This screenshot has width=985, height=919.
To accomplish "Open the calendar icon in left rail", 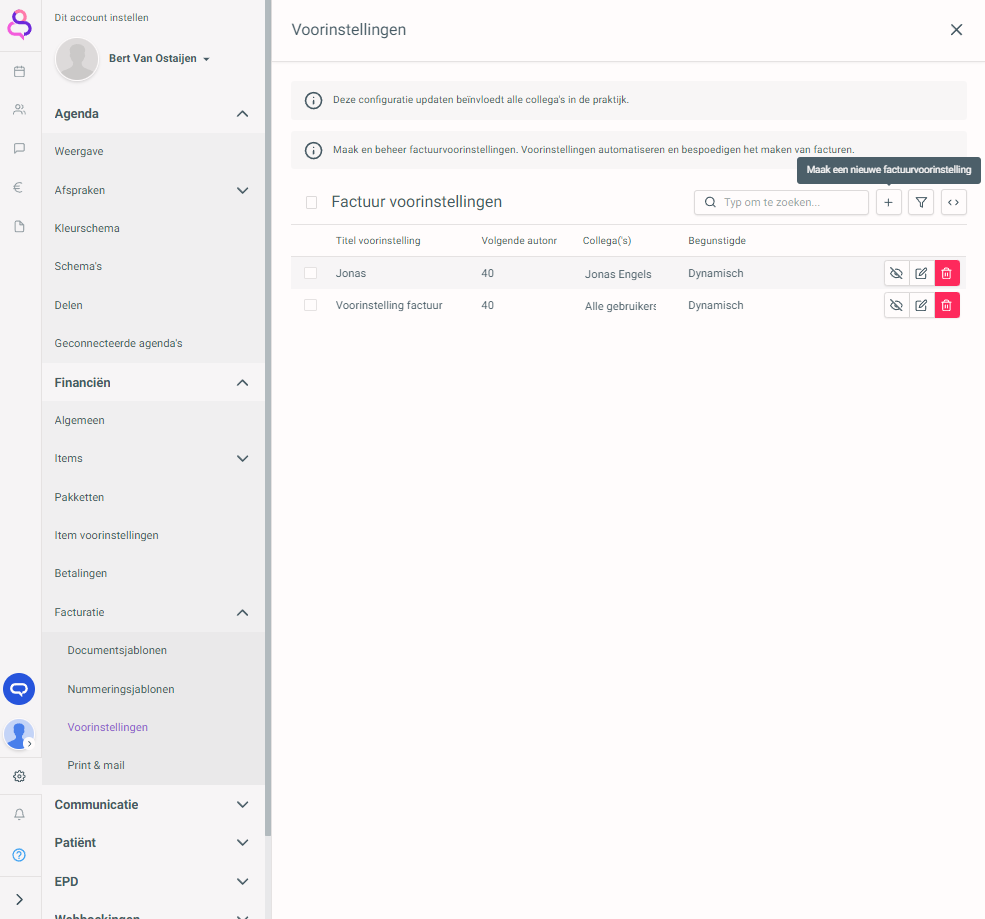I will 19,72.
